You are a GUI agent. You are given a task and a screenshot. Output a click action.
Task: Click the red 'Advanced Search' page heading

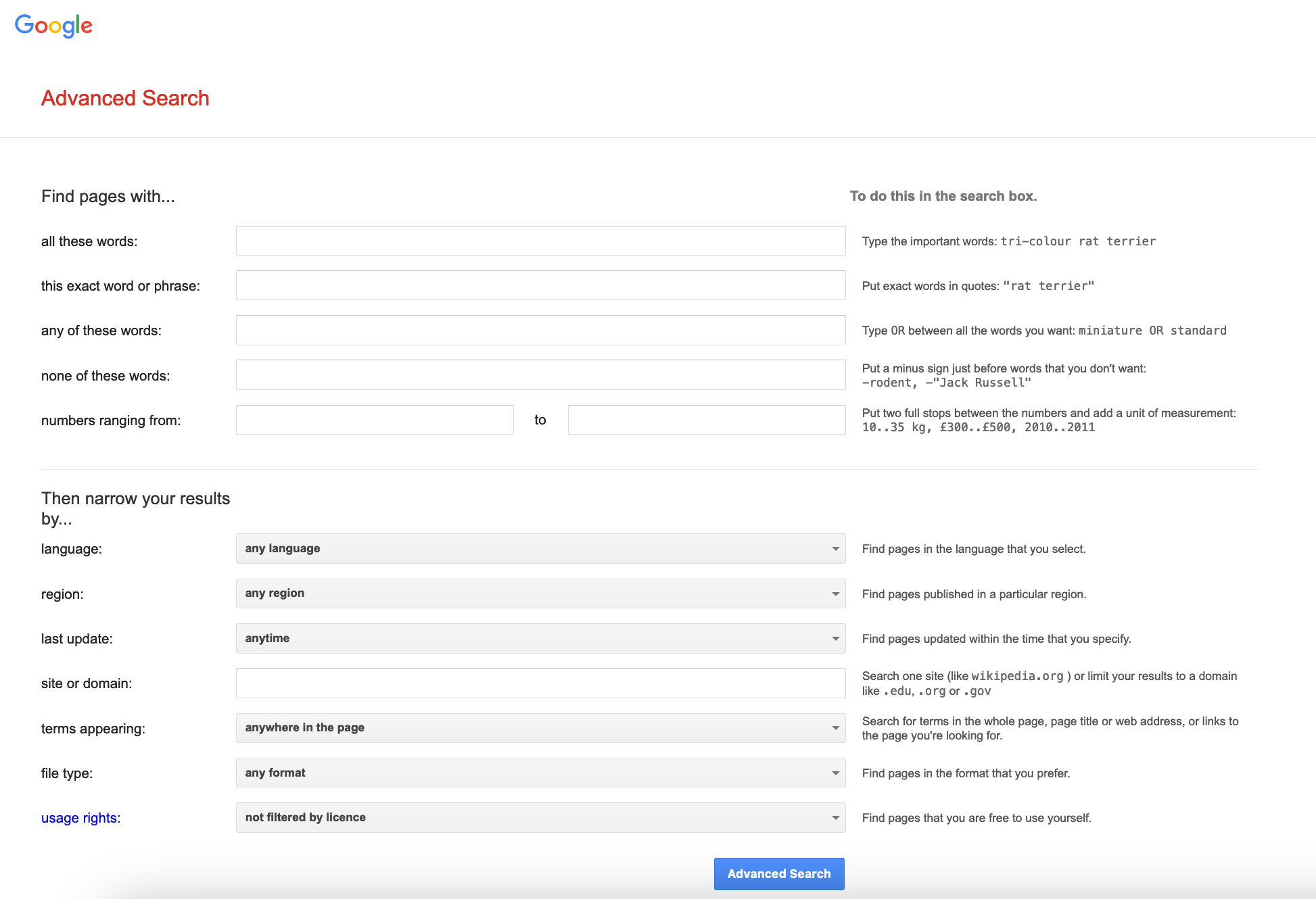pyautogui.click(x=125, y=98)
